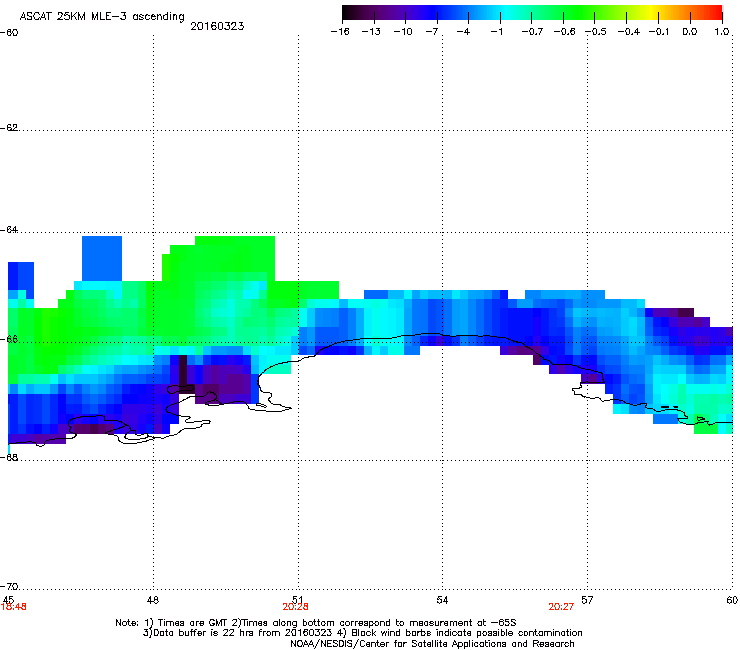Click the longitude label 60 at bottom right
The width and height of the screenshot is (740, 650).
tap(732, 600)
